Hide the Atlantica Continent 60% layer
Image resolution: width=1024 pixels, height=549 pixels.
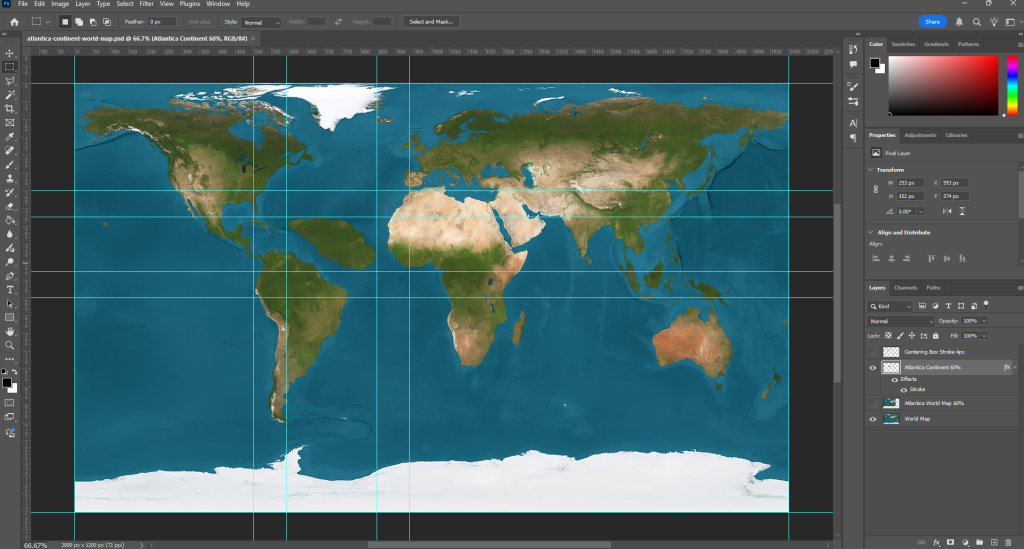(872, 368)
